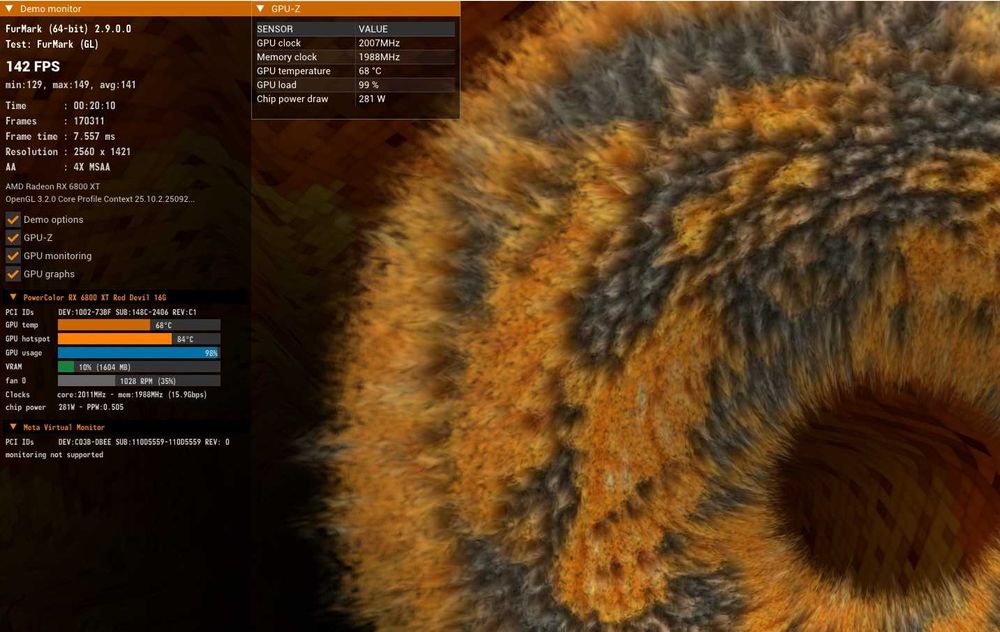
Task: Click the Frame time 7.557 ms line
Action: click(x=61, y=136)
